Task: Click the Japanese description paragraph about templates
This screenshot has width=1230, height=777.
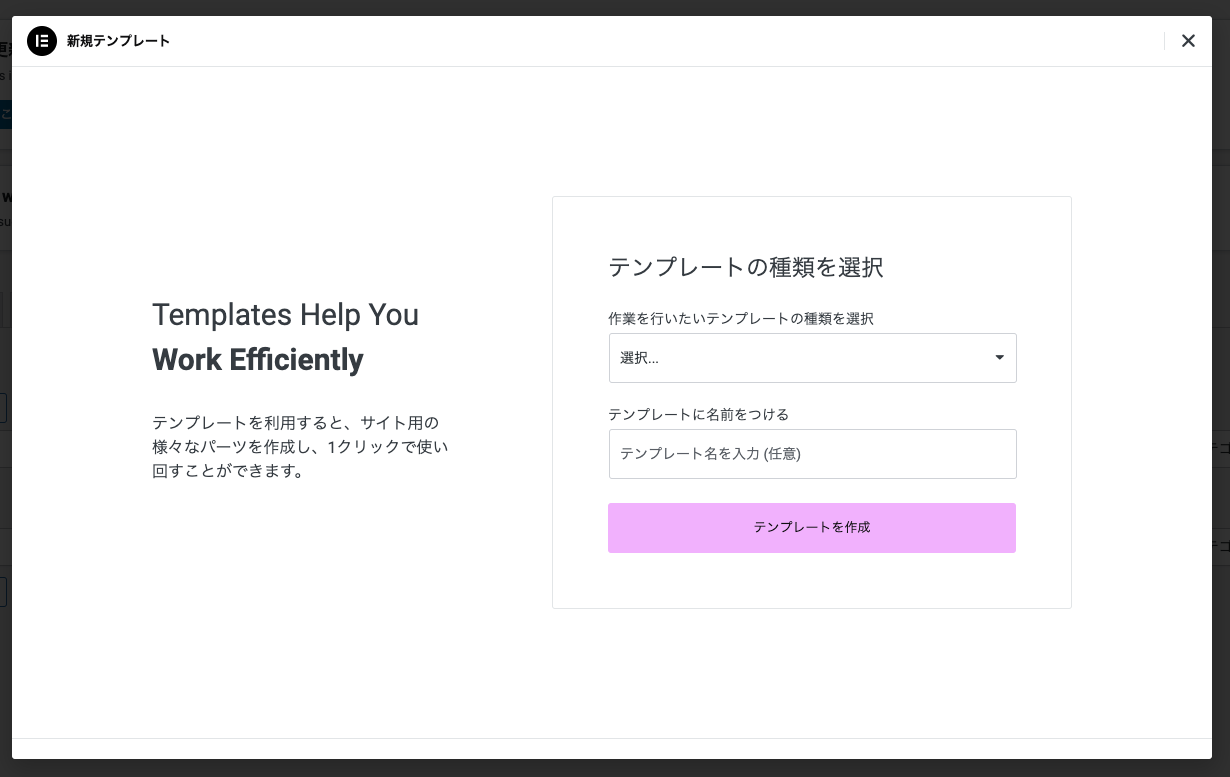Action: coord(299,447)
